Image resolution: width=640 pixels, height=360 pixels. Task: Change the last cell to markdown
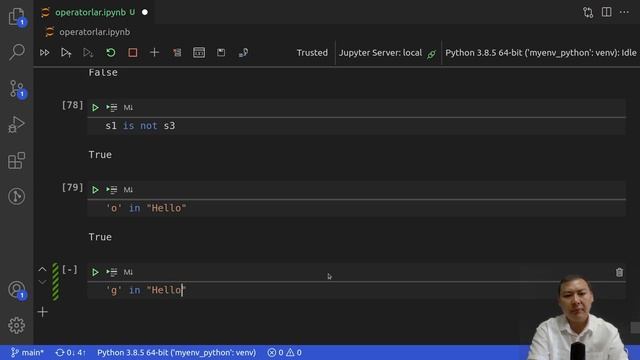pyautogui.click(x=128, y=272)
